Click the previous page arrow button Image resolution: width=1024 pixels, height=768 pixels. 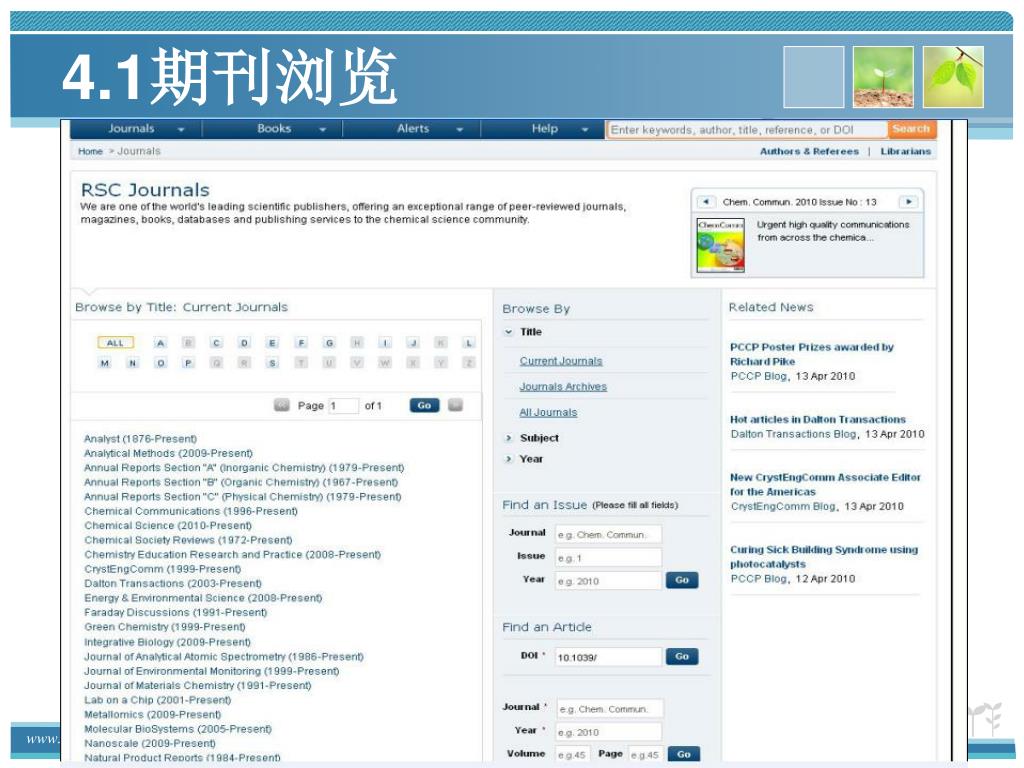click(x=281, y=406)
